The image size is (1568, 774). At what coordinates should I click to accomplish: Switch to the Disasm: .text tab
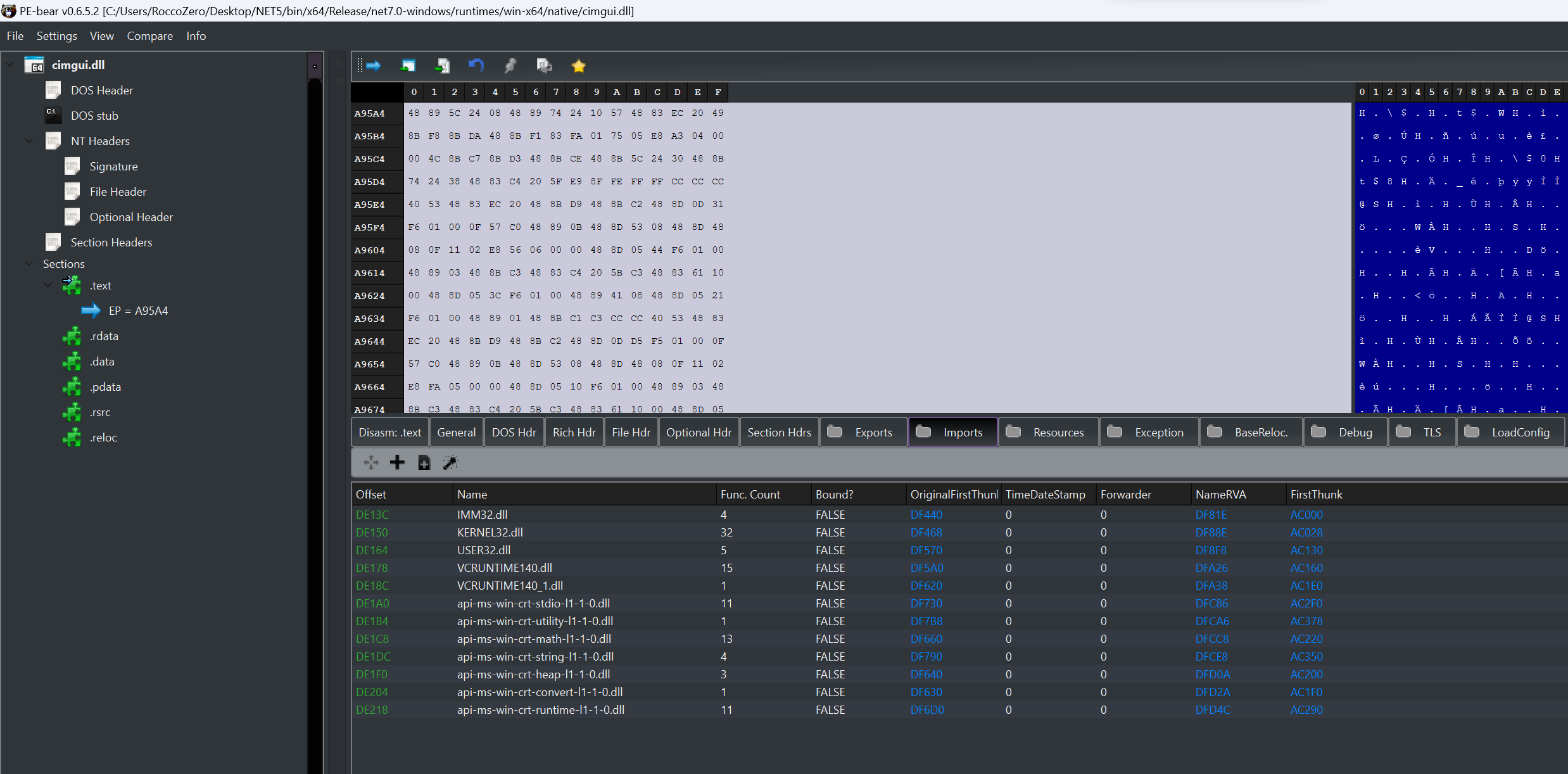[x=389, y=432]
